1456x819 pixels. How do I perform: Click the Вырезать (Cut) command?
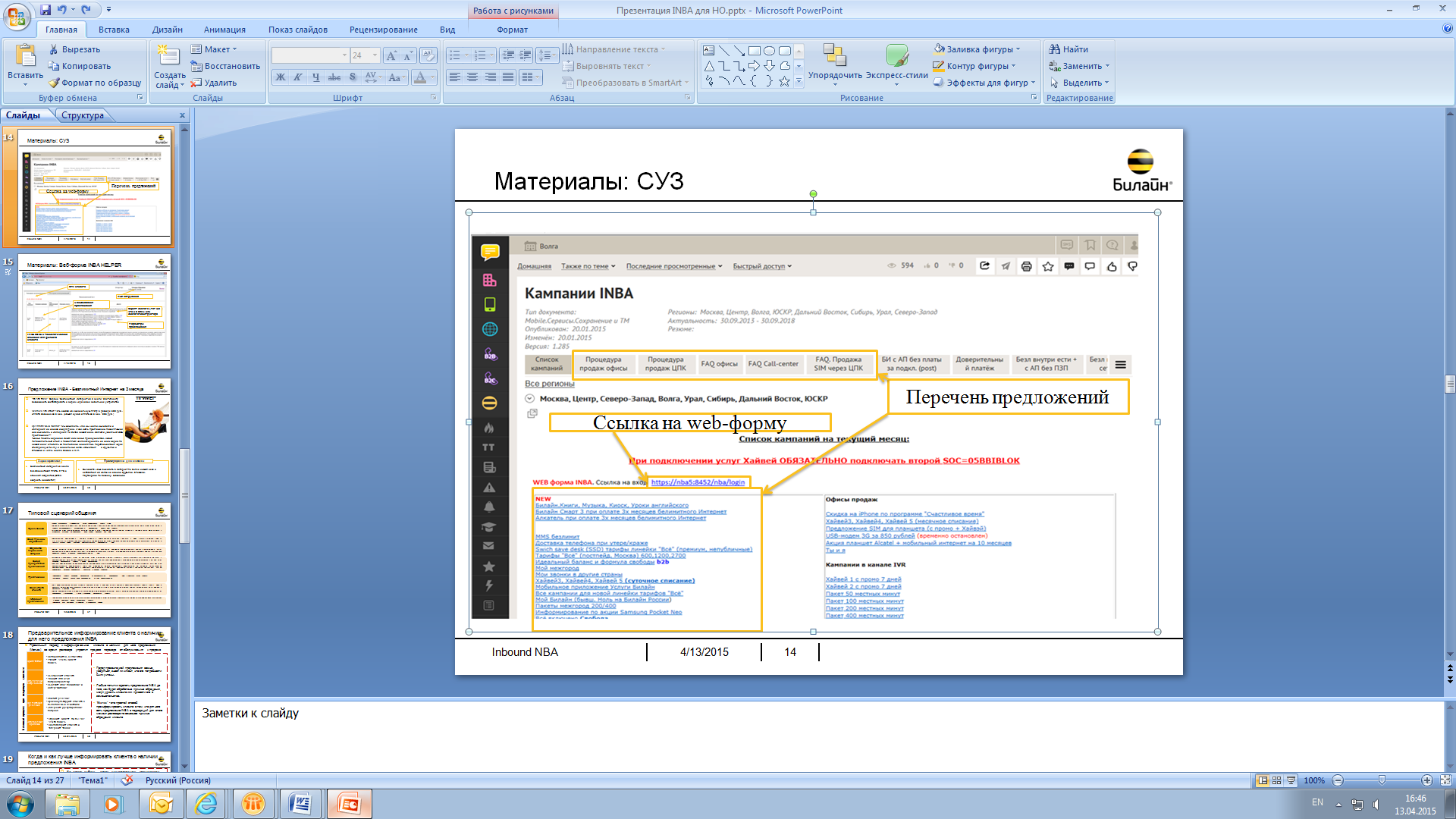(x=74, y=49)
